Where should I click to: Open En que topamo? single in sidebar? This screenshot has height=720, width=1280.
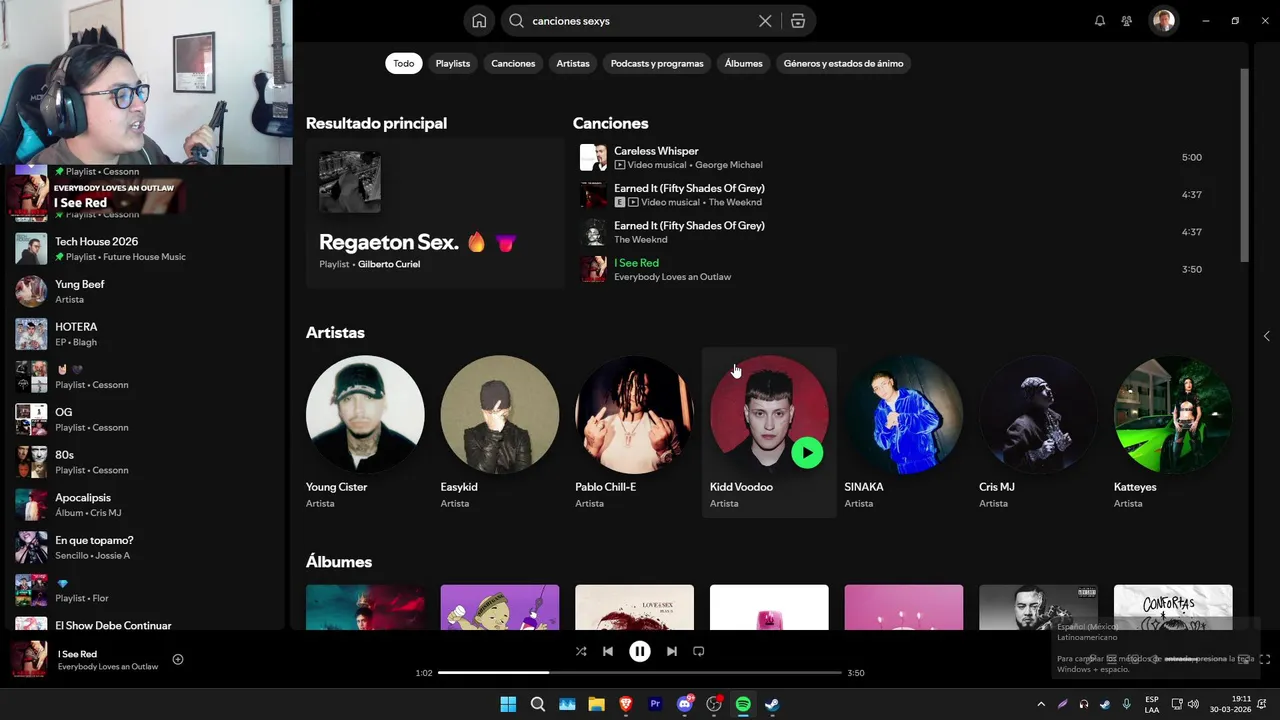tap(145, 547)
